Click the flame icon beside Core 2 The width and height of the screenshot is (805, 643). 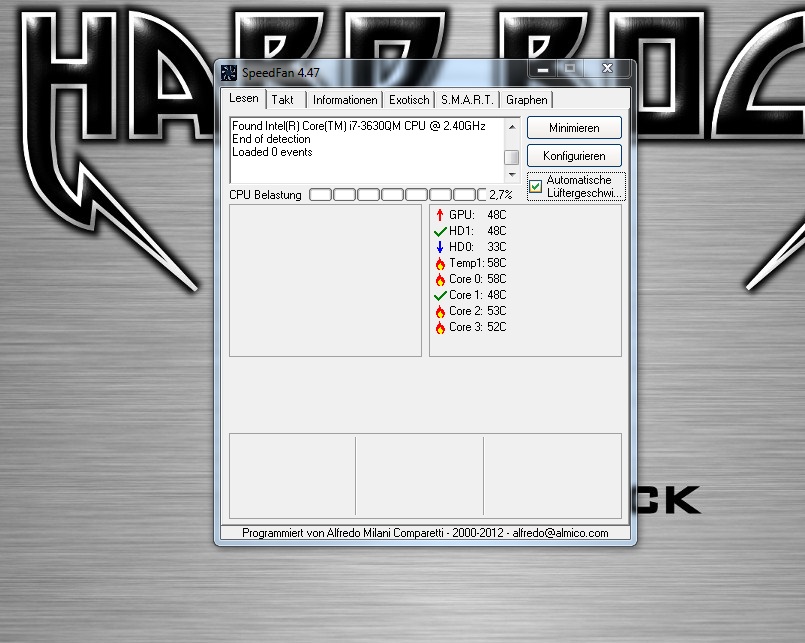tap(440, 311)
